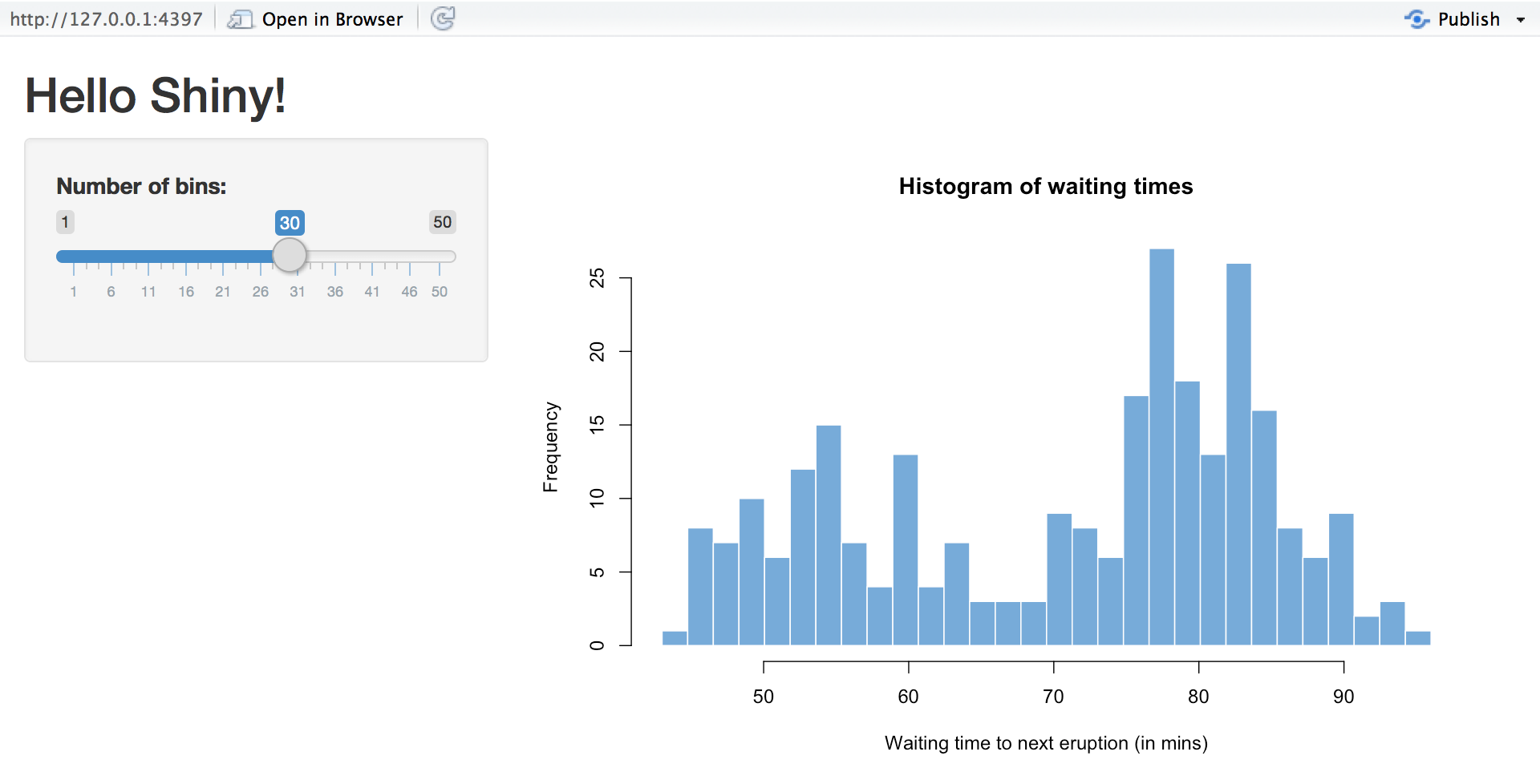Click the slider handle set at 30

[x=290, y=255]
